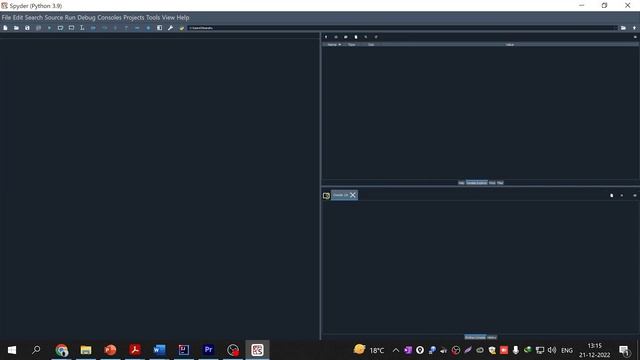Viewport: 640px width, 360px height.
Task: Click the browse console tabs icon
Action: click(326, 196)
